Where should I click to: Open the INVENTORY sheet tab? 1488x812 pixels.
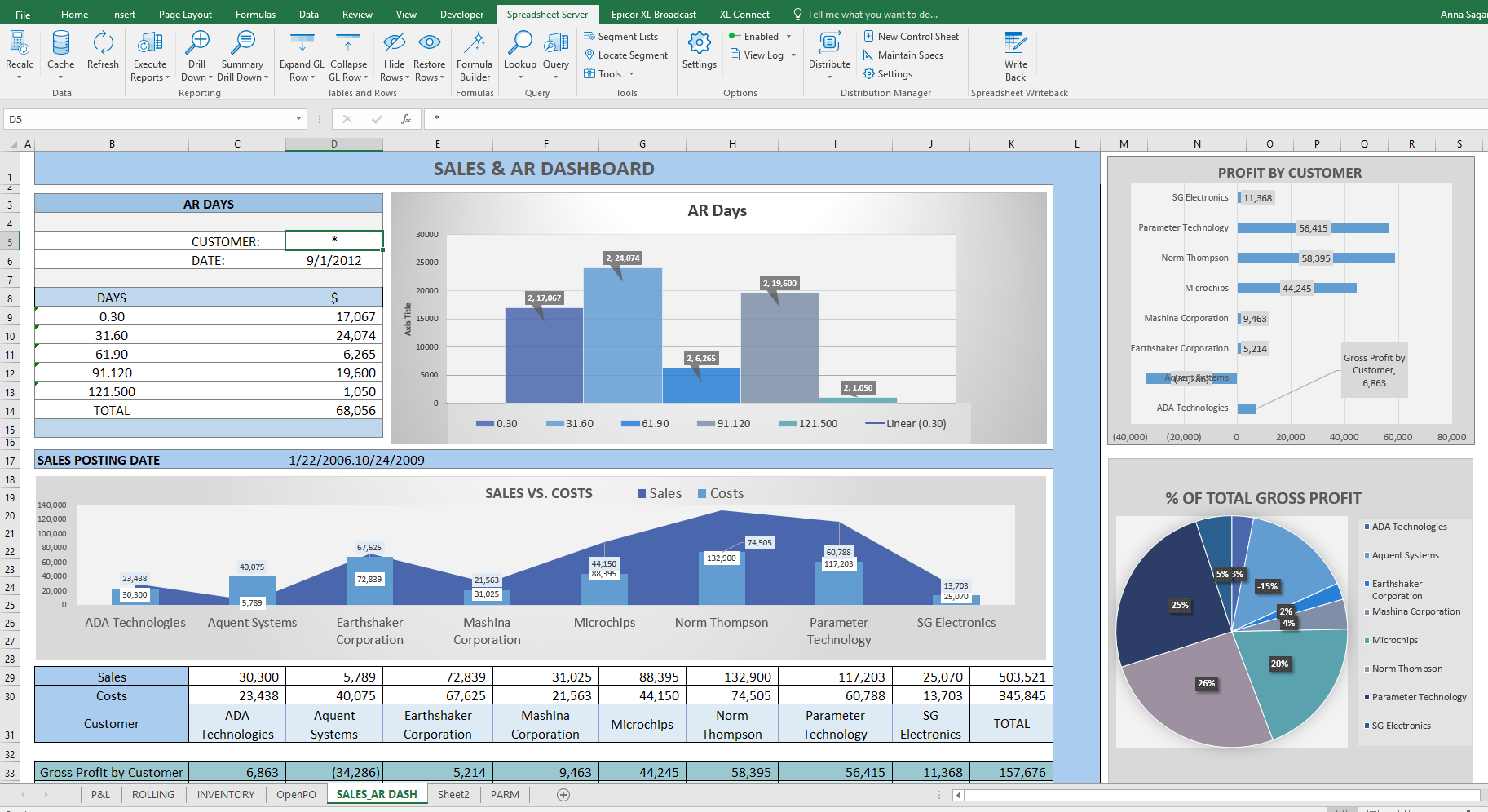225,794
